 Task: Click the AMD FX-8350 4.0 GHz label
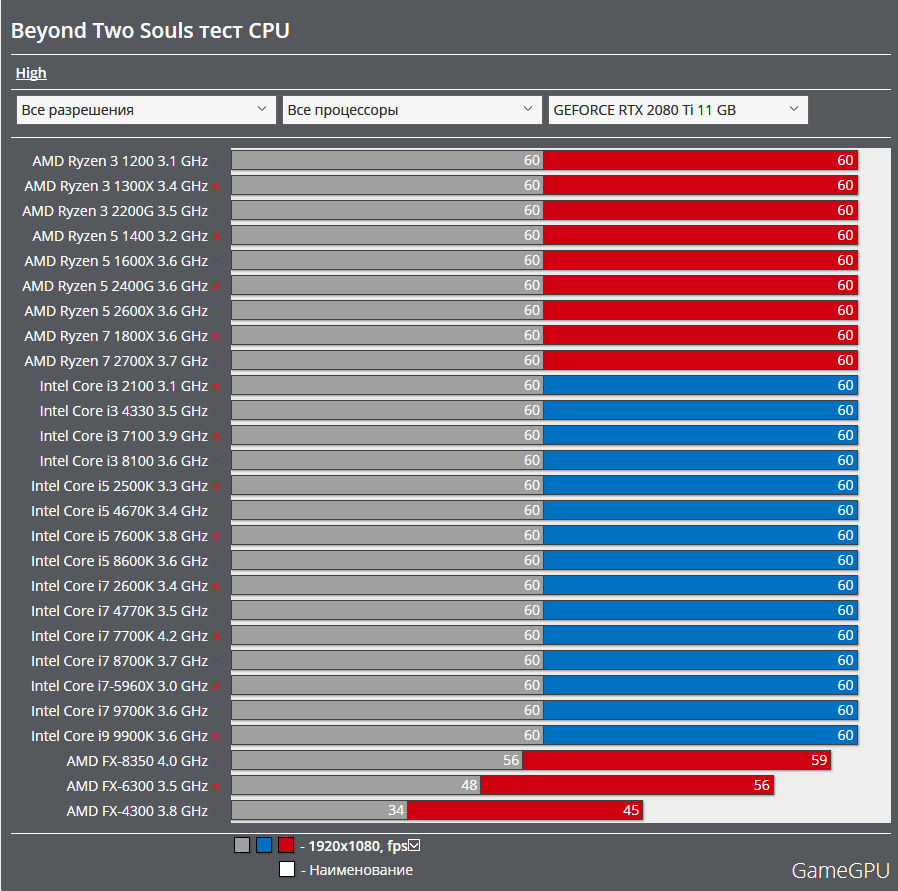pos(137,761)
